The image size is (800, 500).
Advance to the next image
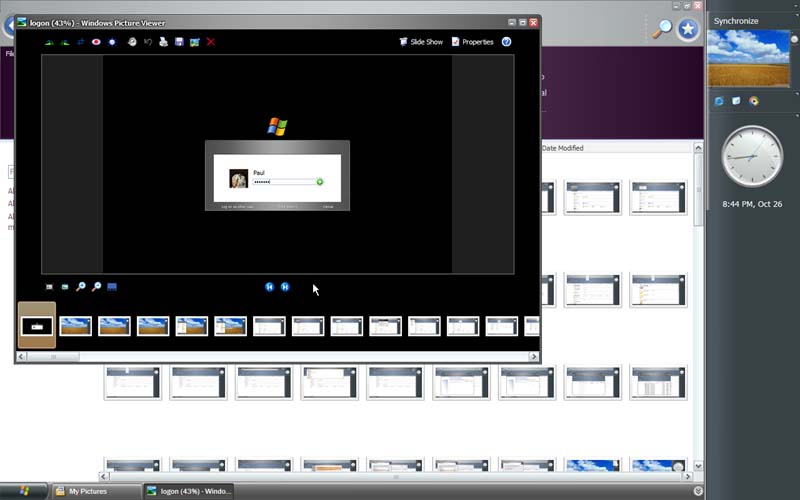pyautogui.click(x=285, y=287)
